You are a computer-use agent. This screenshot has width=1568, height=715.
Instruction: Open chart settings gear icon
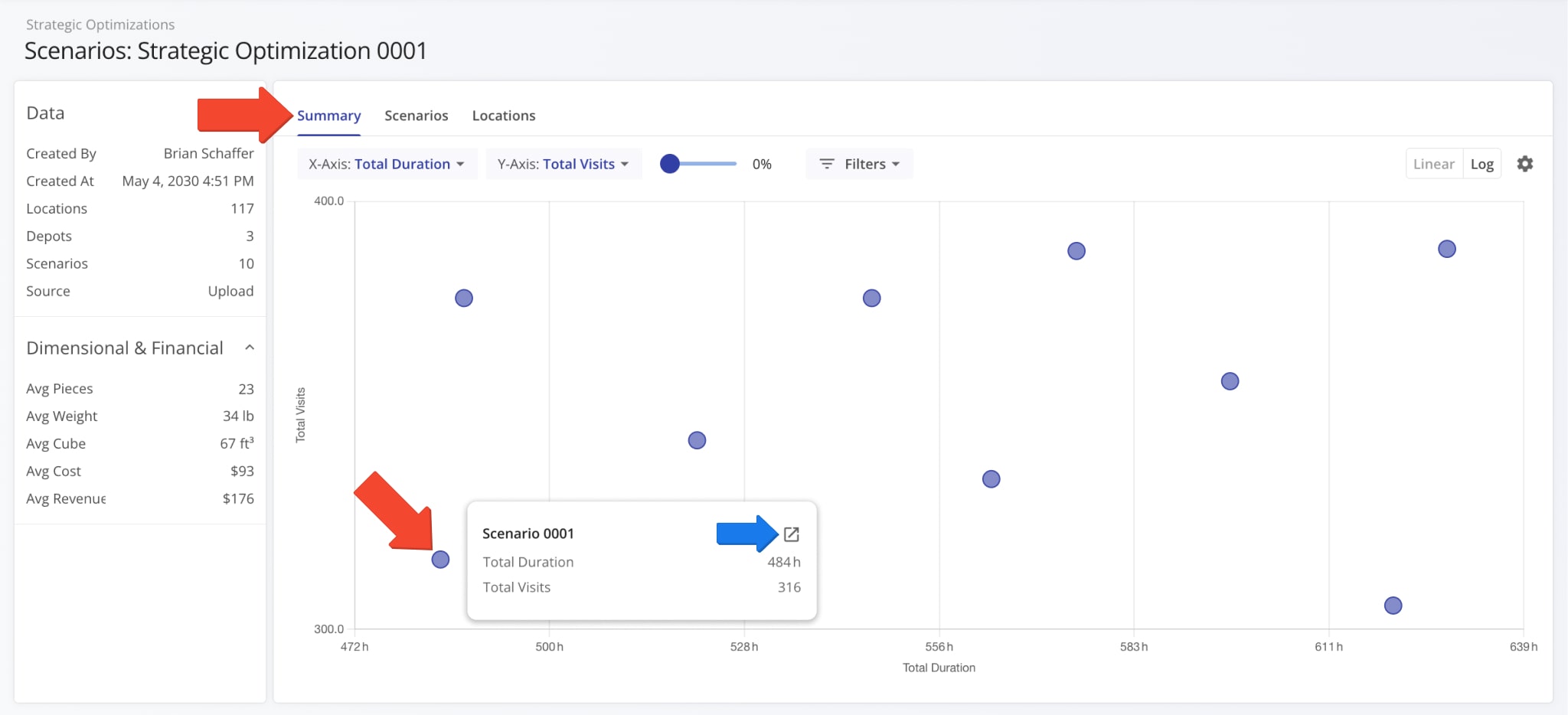pyautogui.click(x=1524, y=164)
